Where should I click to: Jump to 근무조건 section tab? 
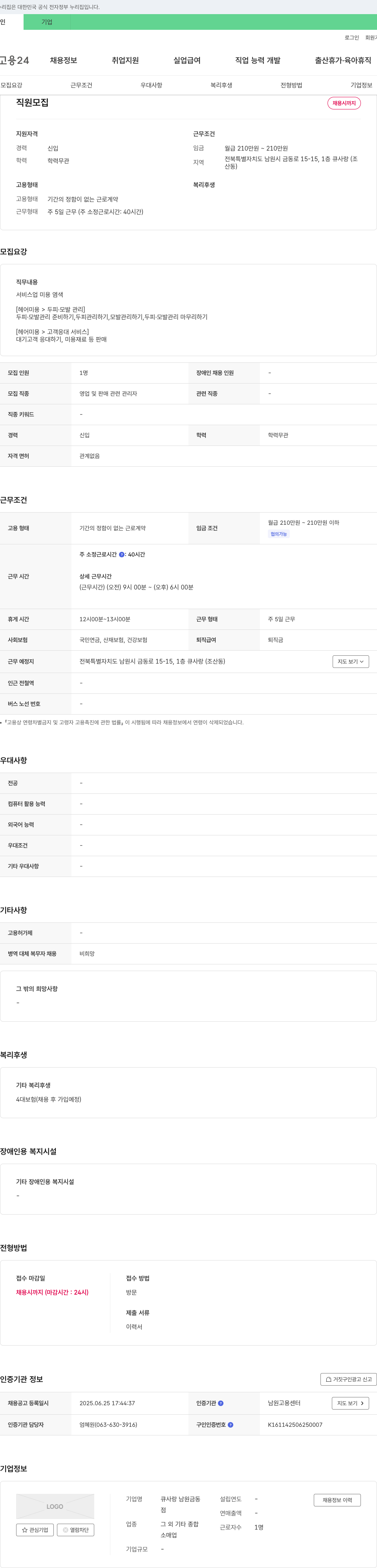(x=81, y=85)
